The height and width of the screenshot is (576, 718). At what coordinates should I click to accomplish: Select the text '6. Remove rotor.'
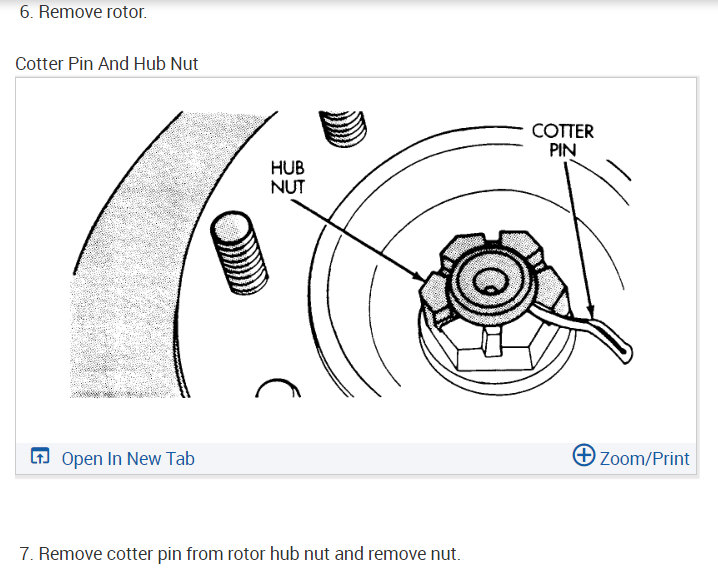(x=83, y=12)
